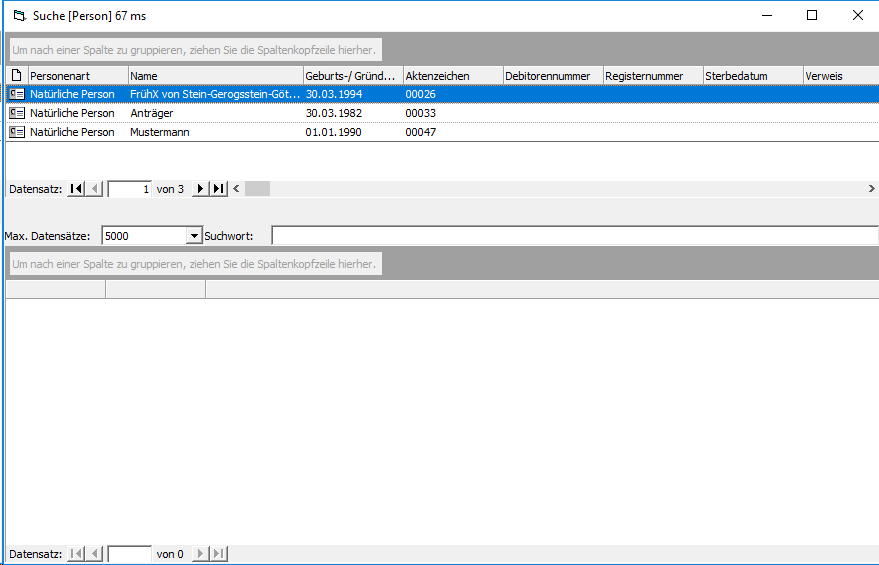The height and width of the screenshot is (565, 879).
Task: Sort by the Aktenzeichen column header
Action: coord(452,75)
